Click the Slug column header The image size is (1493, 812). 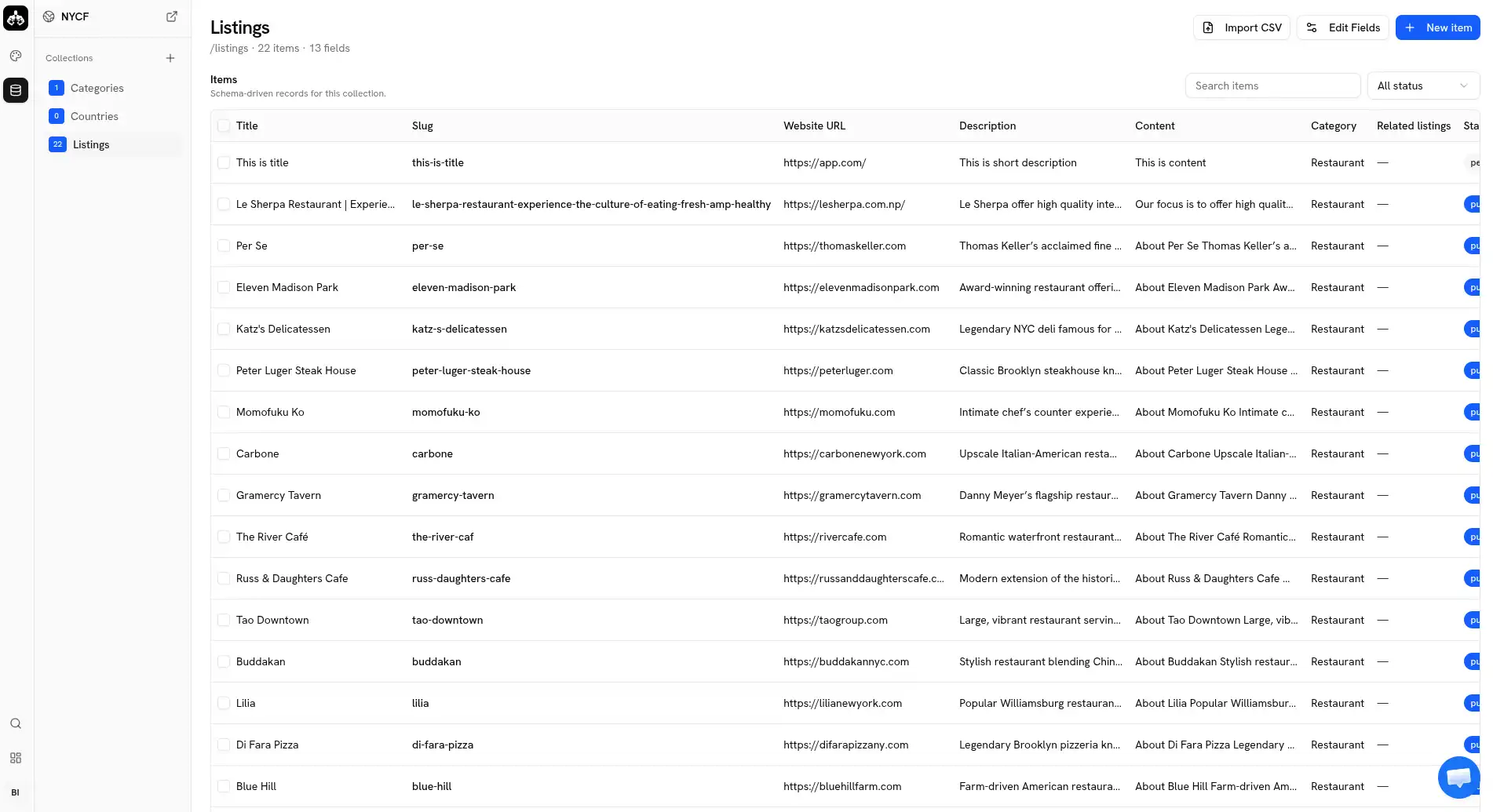click(422, 126)
